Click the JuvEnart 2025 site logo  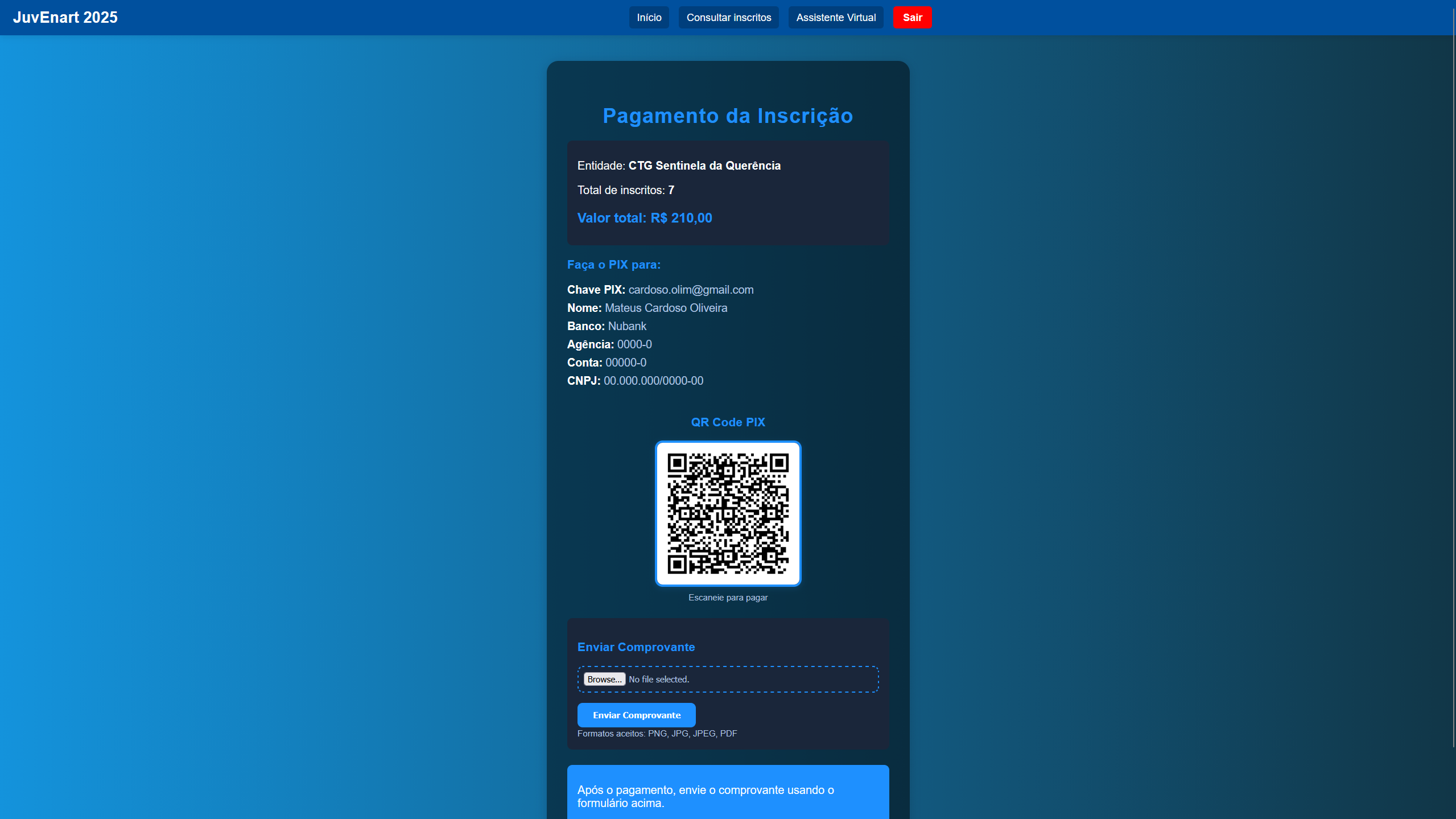point(65,17)
